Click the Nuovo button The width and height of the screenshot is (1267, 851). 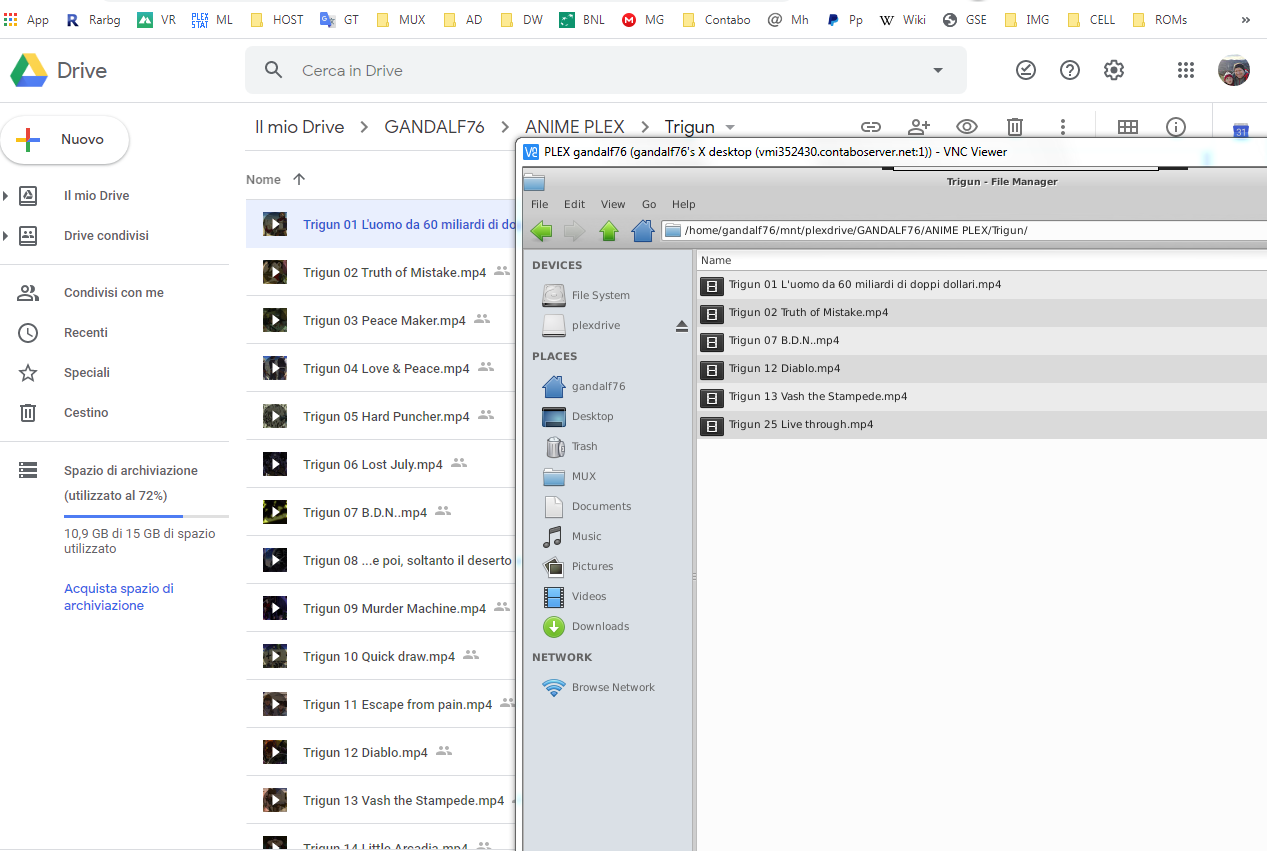pyautogui.click(x=65, y=140)
